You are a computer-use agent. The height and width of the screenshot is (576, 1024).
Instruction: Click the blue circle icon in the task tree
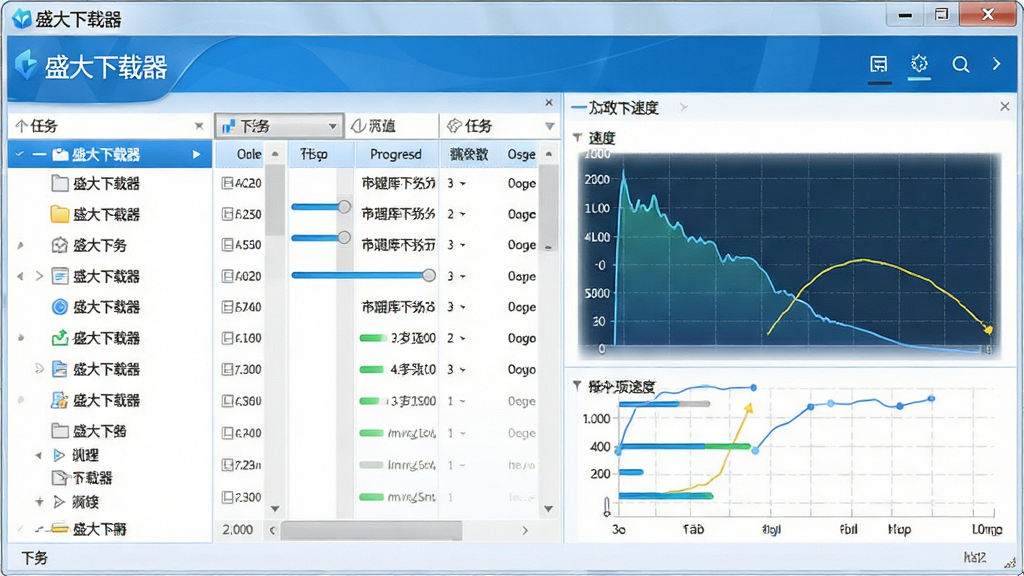click(59, 307)
